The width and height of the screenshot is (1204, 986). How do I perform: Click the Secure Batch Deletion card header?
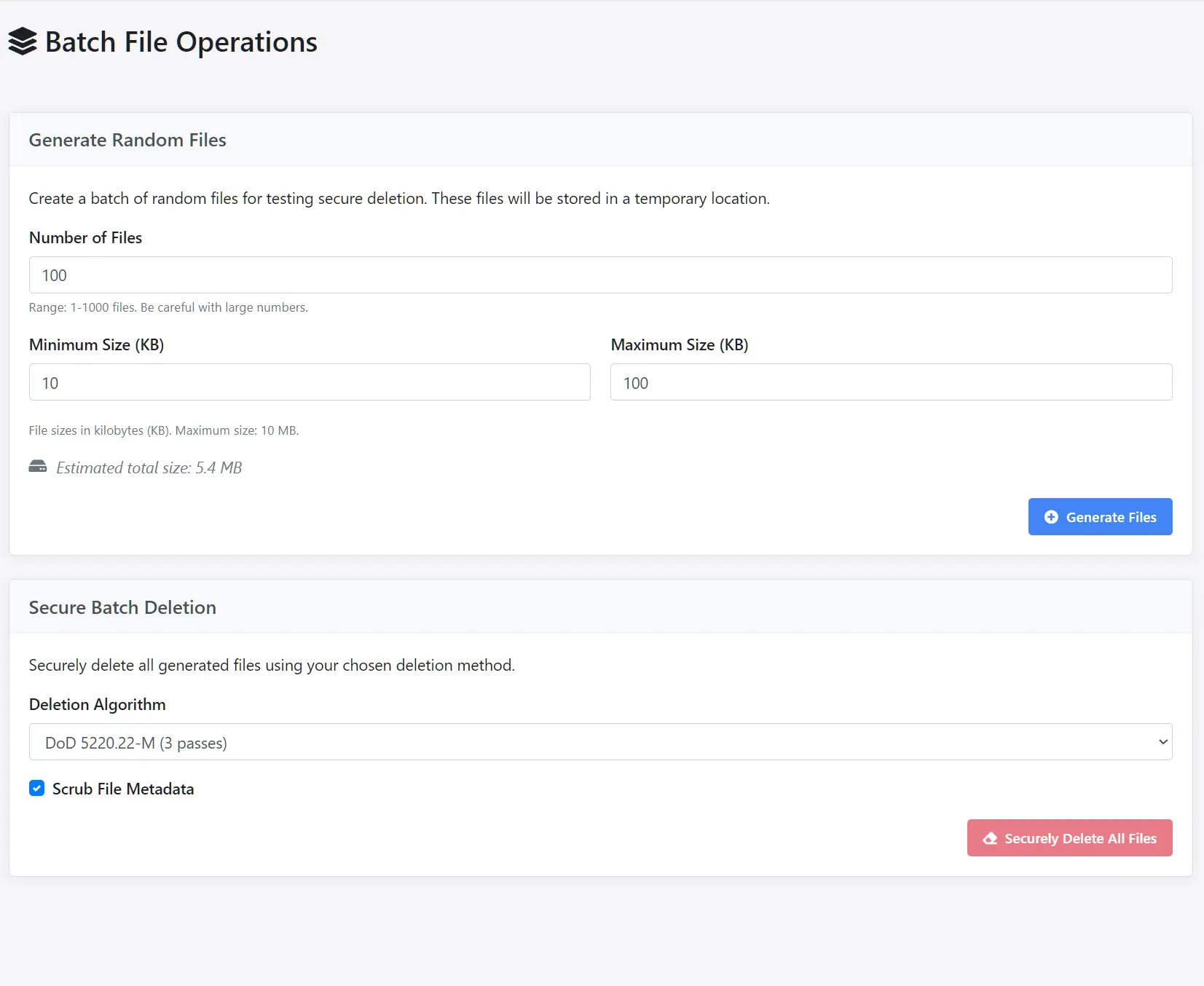(x=122, y=607)
